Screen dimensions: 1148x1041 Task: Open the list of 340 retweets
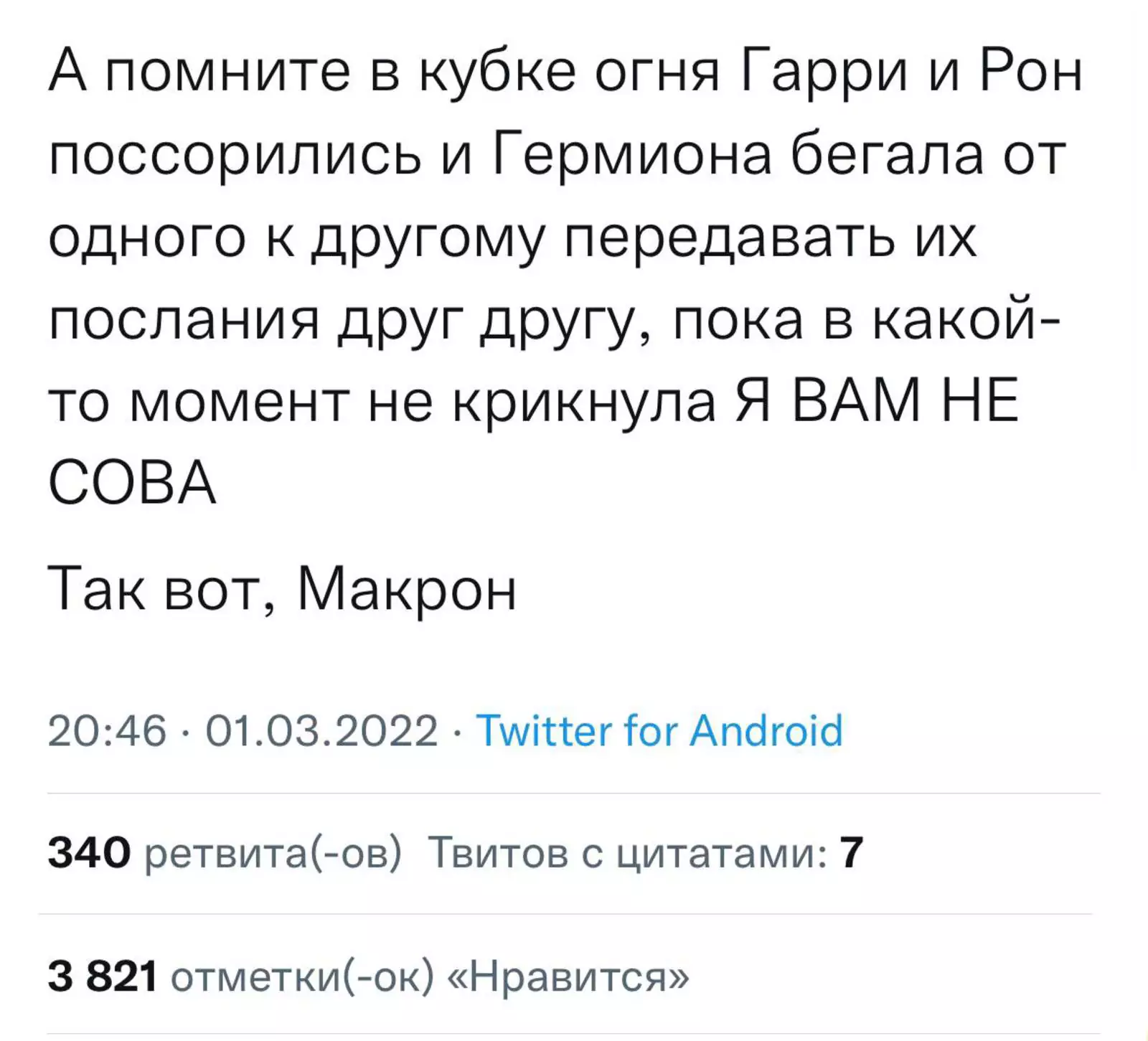coord(224,854)
